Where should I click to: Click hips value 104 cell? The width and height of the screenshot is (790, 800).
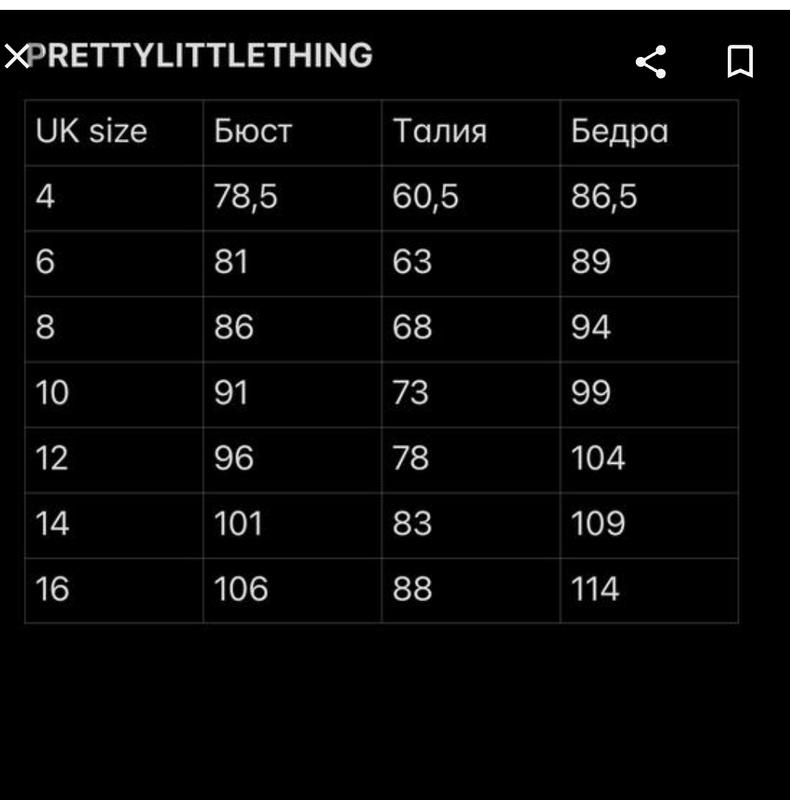pyautogui.click(x=649, y=460)
